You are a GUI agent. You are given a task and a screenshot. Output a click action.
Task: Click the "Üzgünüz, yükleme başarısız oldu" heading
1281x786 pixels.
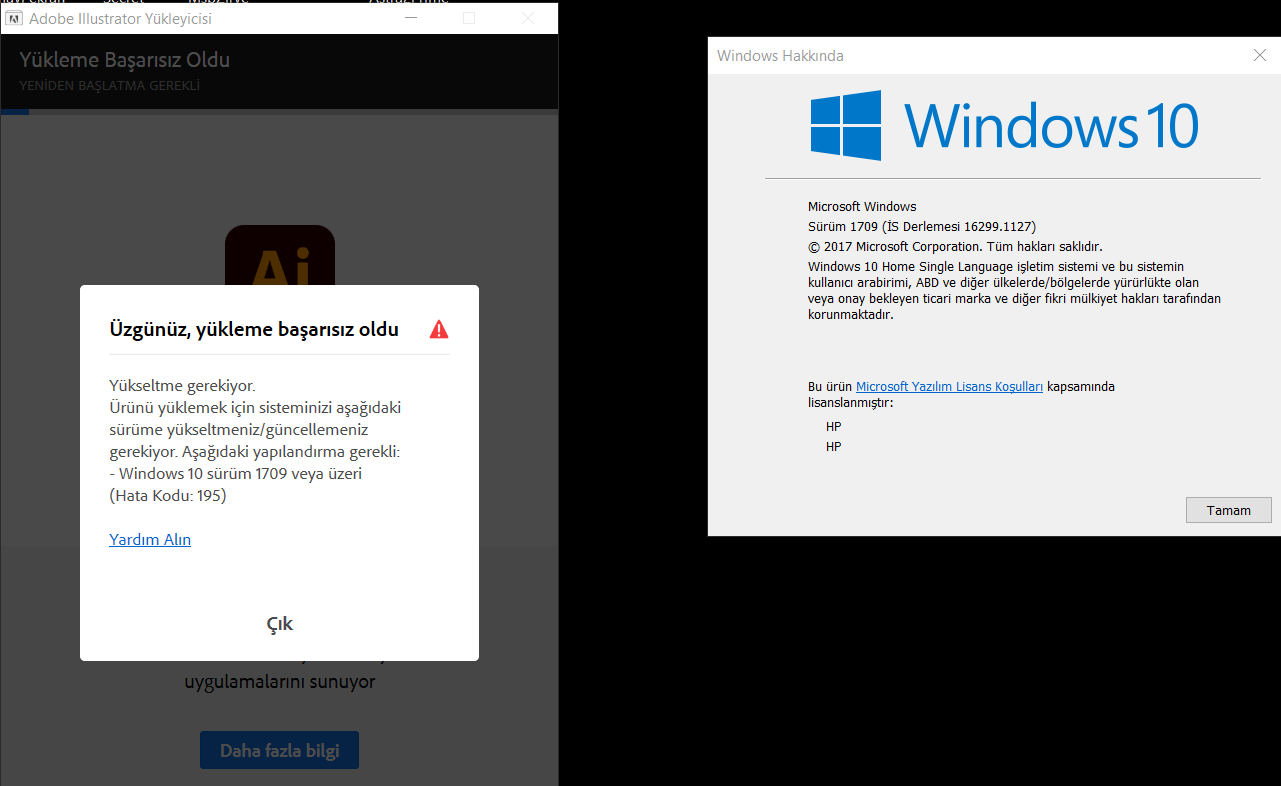click(x=254, y=329)
